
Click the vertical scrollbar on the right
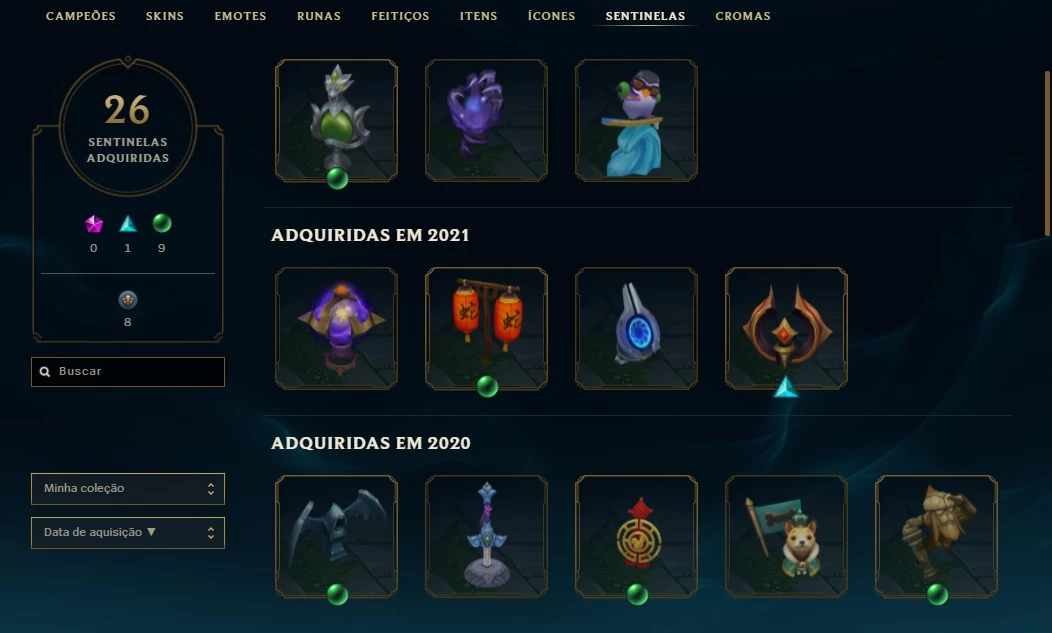click(1047, 153)
